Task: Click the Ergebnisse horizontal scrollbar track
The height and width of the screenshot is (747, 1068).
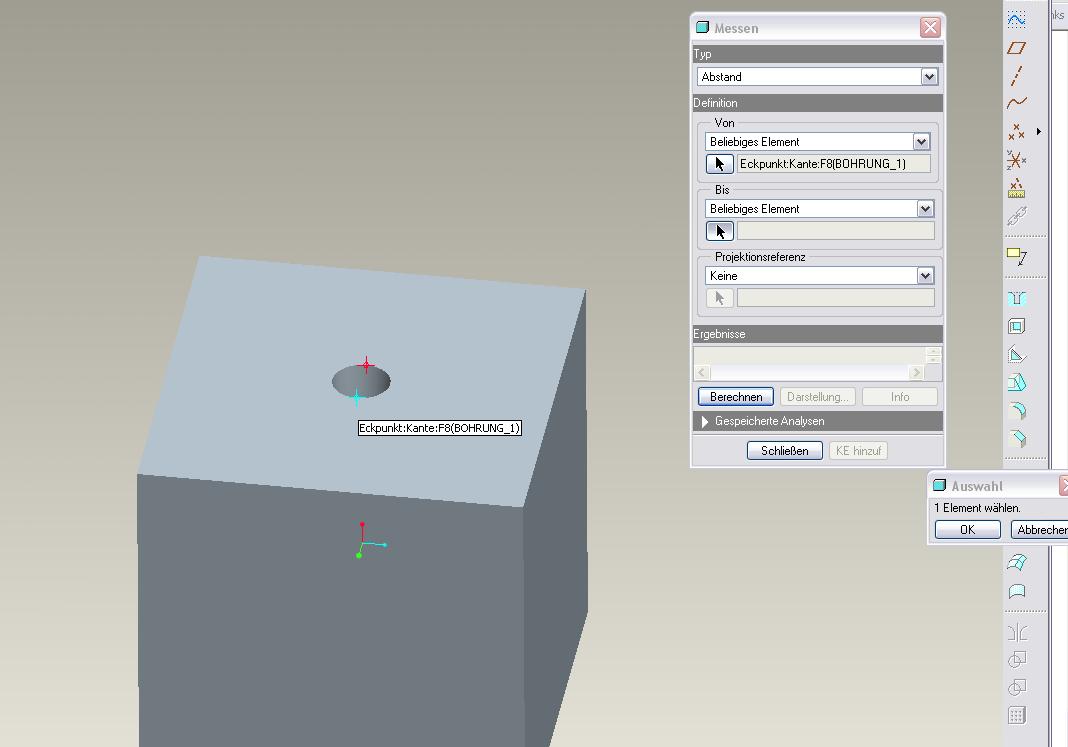Action: 809,372
